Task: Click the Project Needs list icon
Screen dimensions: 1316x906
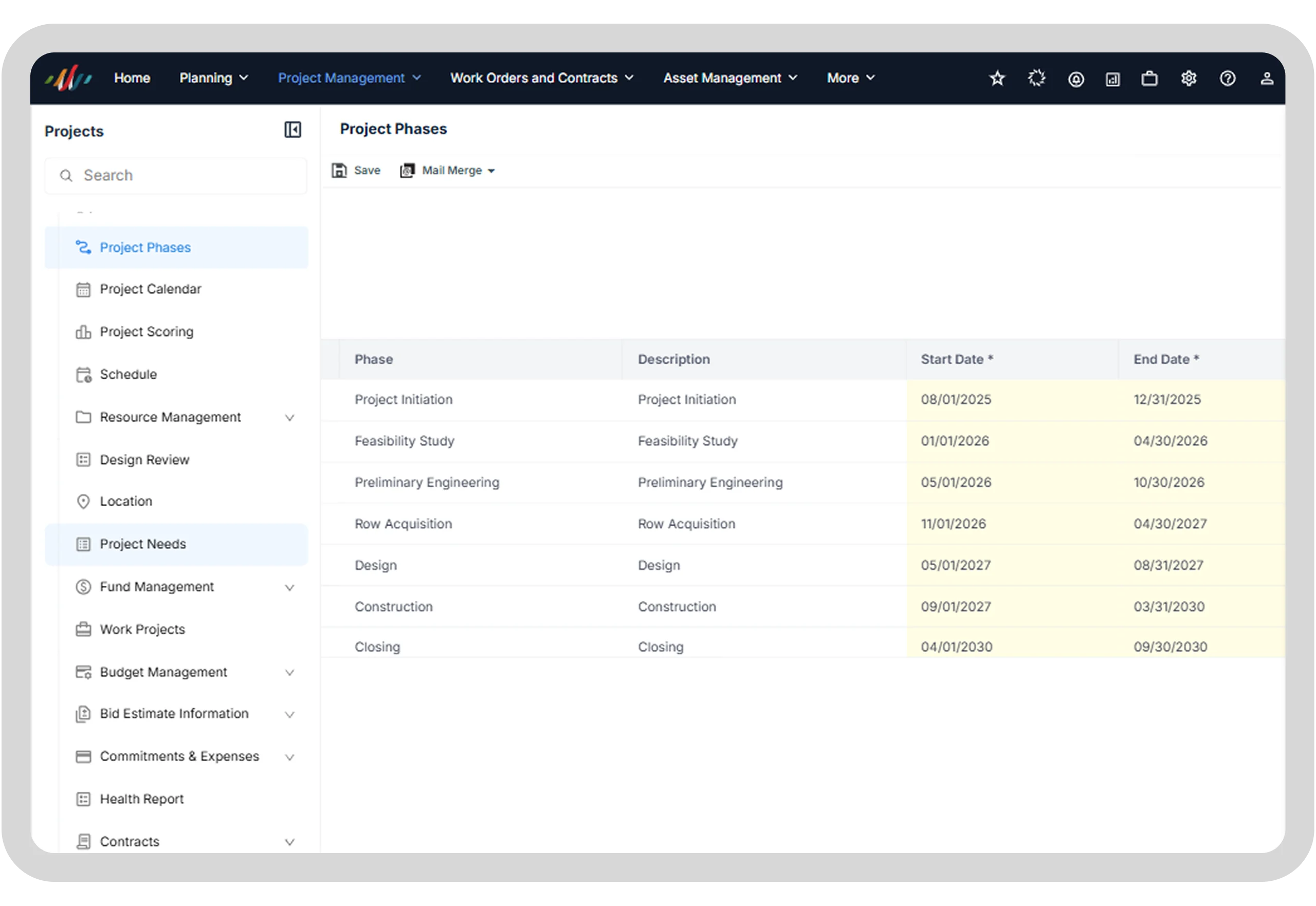Action: tap(83, 544)
